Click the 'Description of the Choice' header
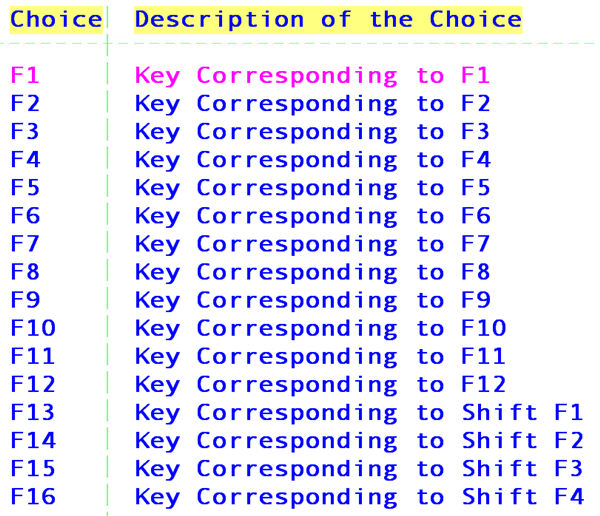This screenshot has height=516, width=600. (328, 20)
